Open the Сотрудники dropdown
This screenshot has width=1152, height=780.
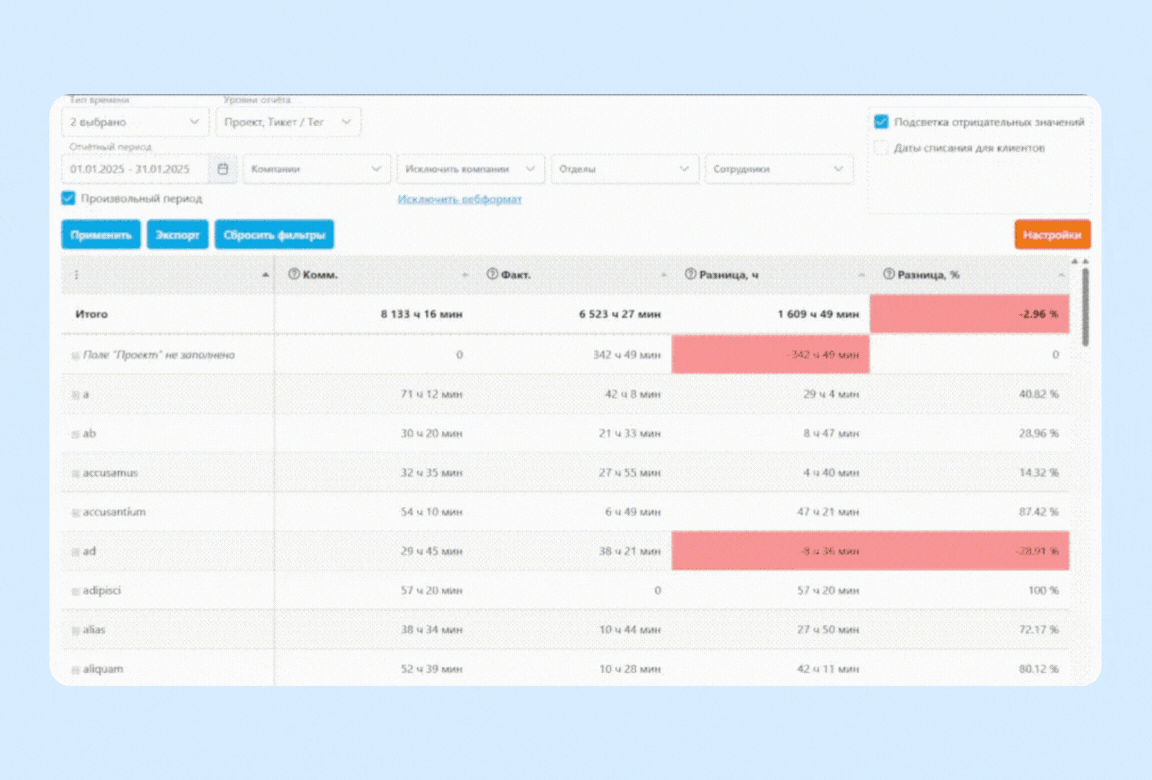pos(779,169)
